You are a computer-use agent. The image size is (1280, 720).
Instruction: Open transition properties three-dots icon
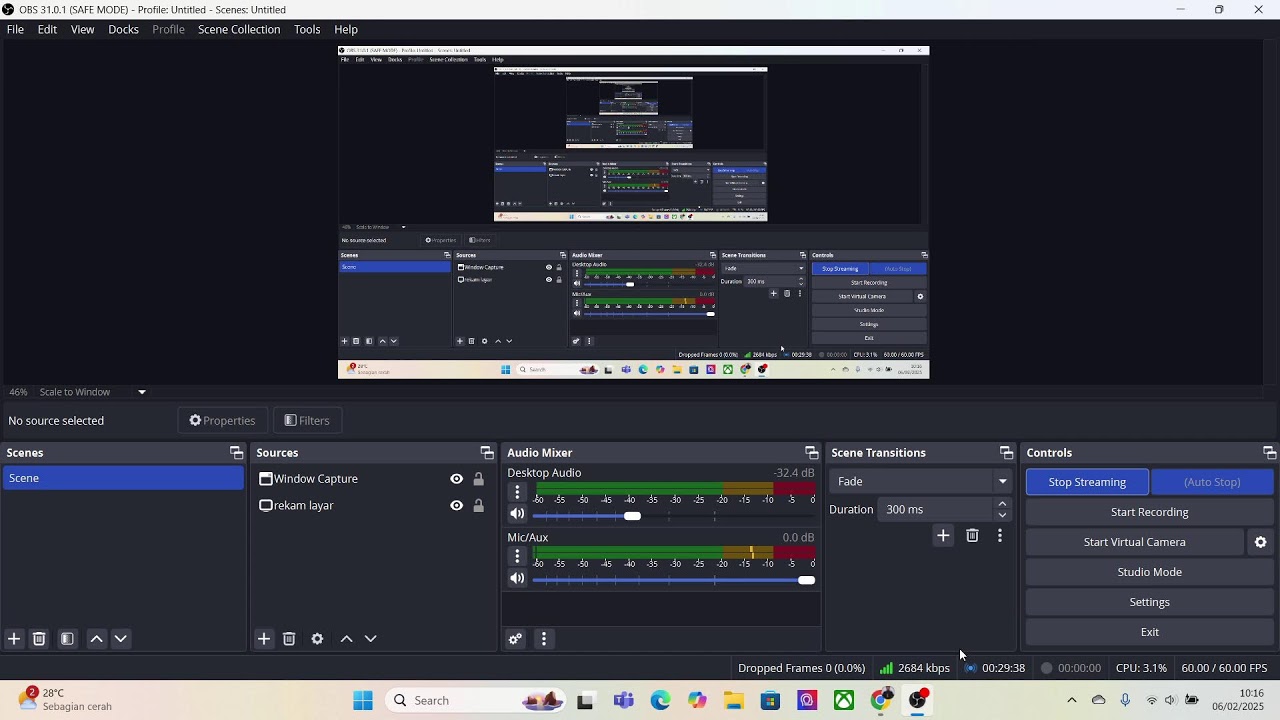point(1000,536)
